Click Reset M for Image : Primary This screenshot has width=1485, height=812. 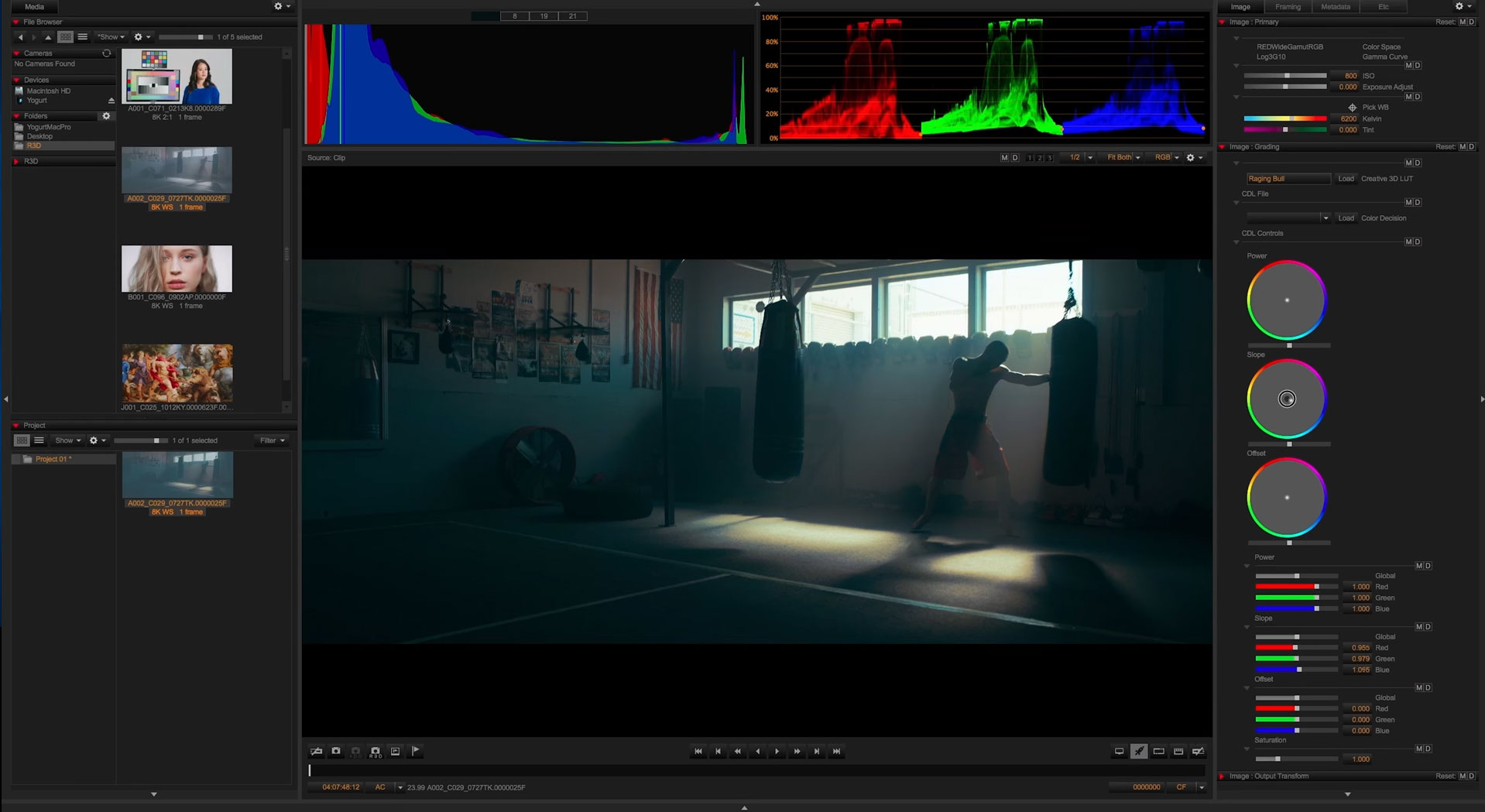click(x=1463, y=22)
